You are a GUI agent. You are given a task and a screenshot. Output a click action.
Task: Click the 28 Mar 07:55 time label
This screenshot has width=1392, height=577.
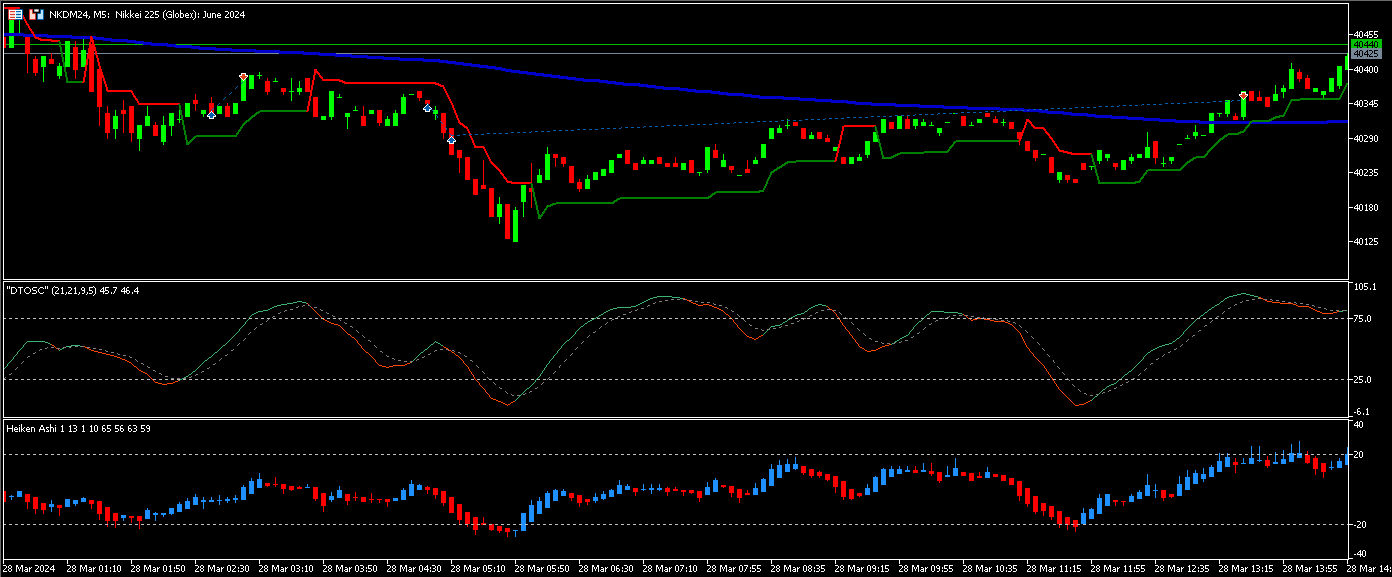point(734,568)
